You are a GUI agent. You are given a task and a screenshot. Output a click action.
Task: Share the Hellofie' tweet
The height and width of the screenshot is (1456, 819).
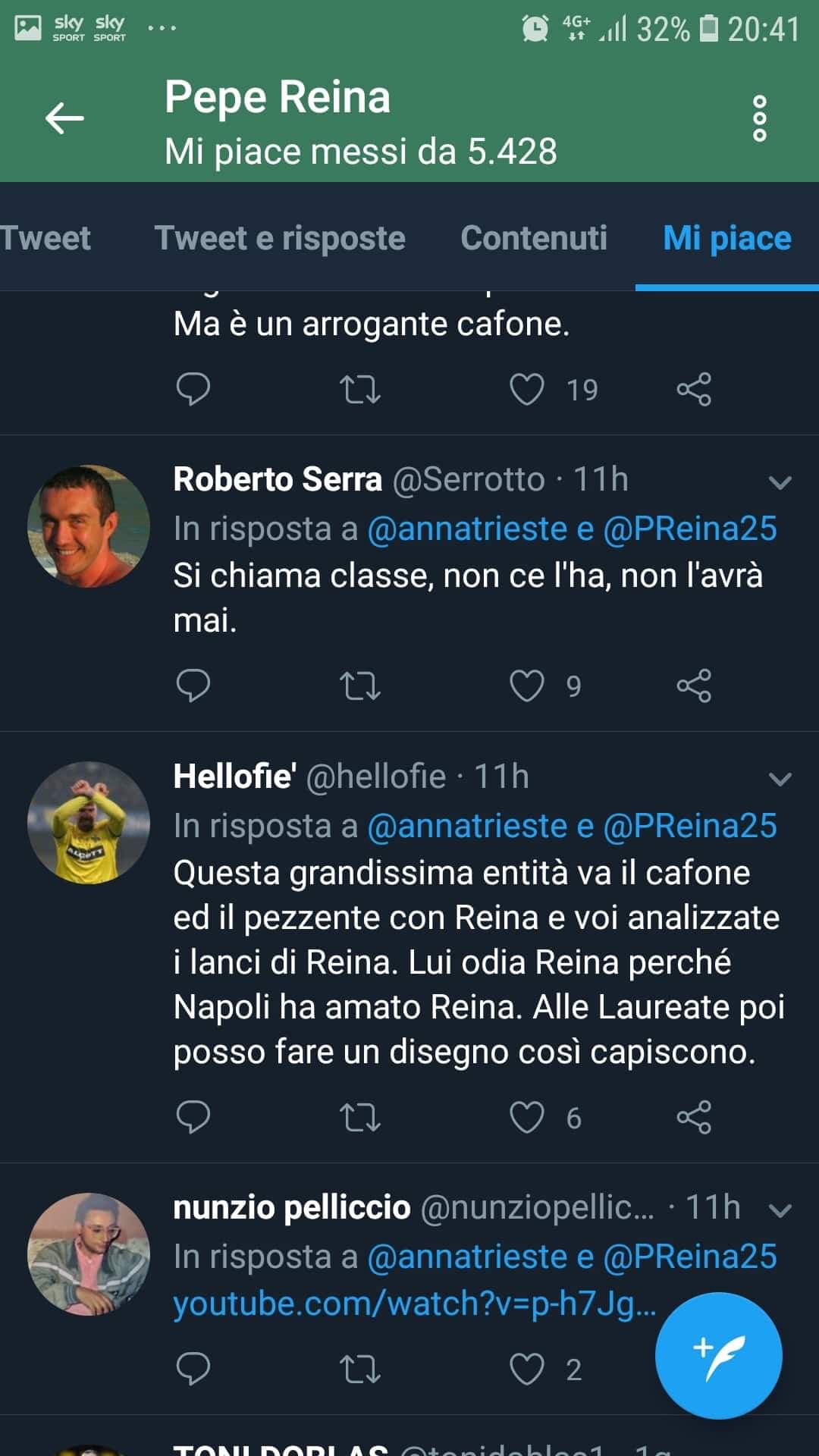click(693, 1117)
